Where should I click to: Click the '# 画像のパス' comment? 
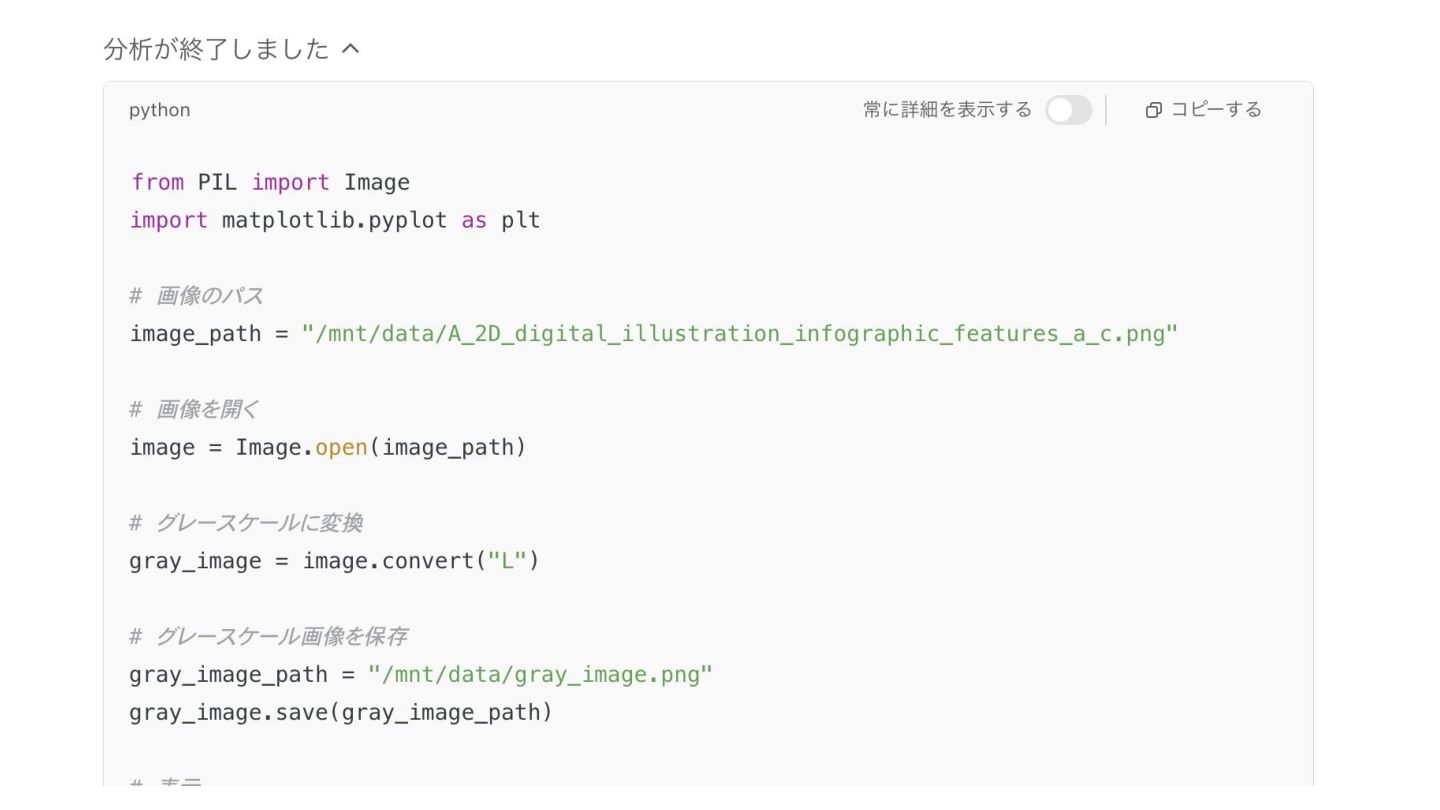(x=196, y=296)
